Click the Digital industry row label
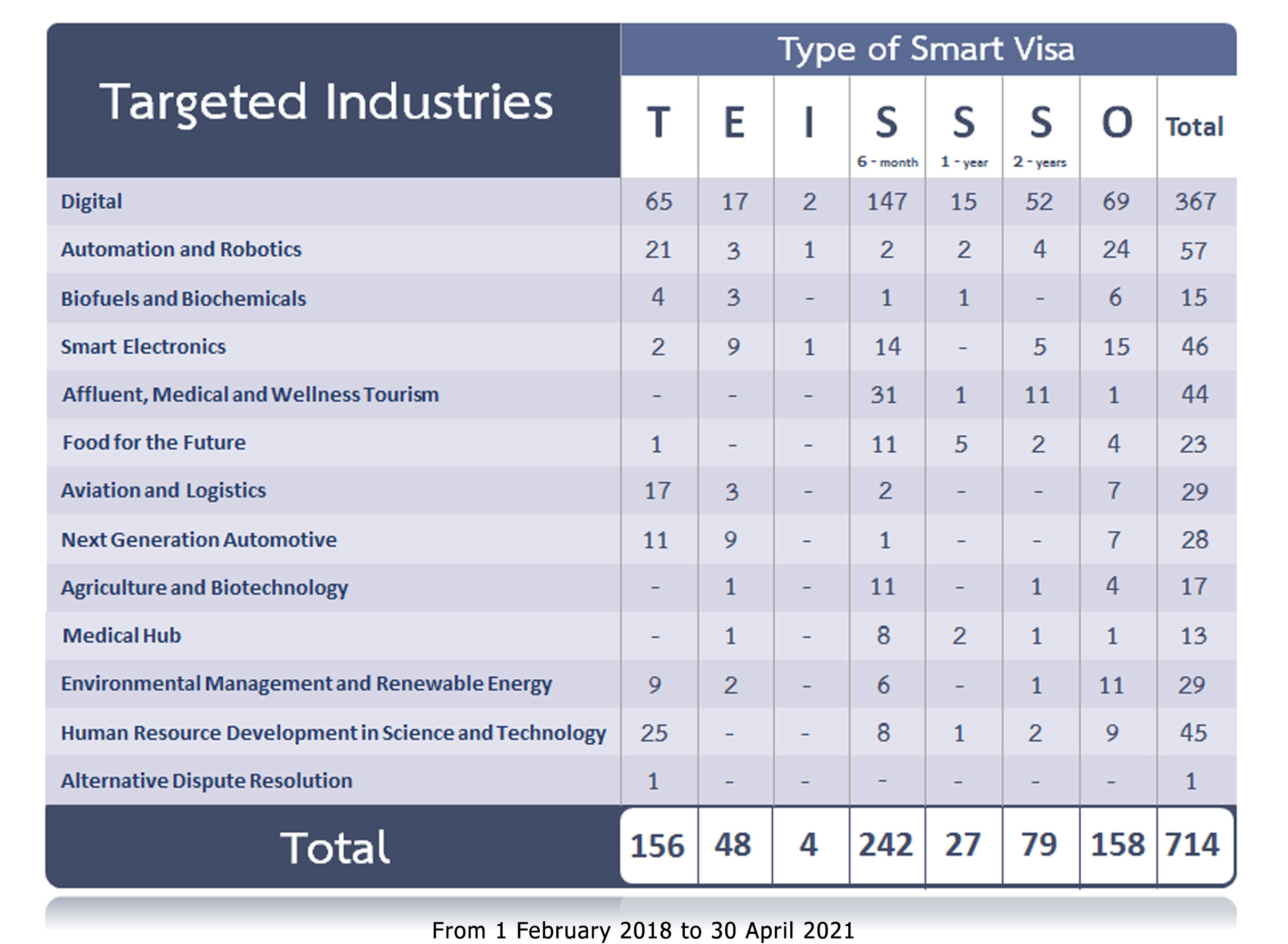Viewport: 1288px width, 944px height. pyautogui.click(x=92, y=202)
